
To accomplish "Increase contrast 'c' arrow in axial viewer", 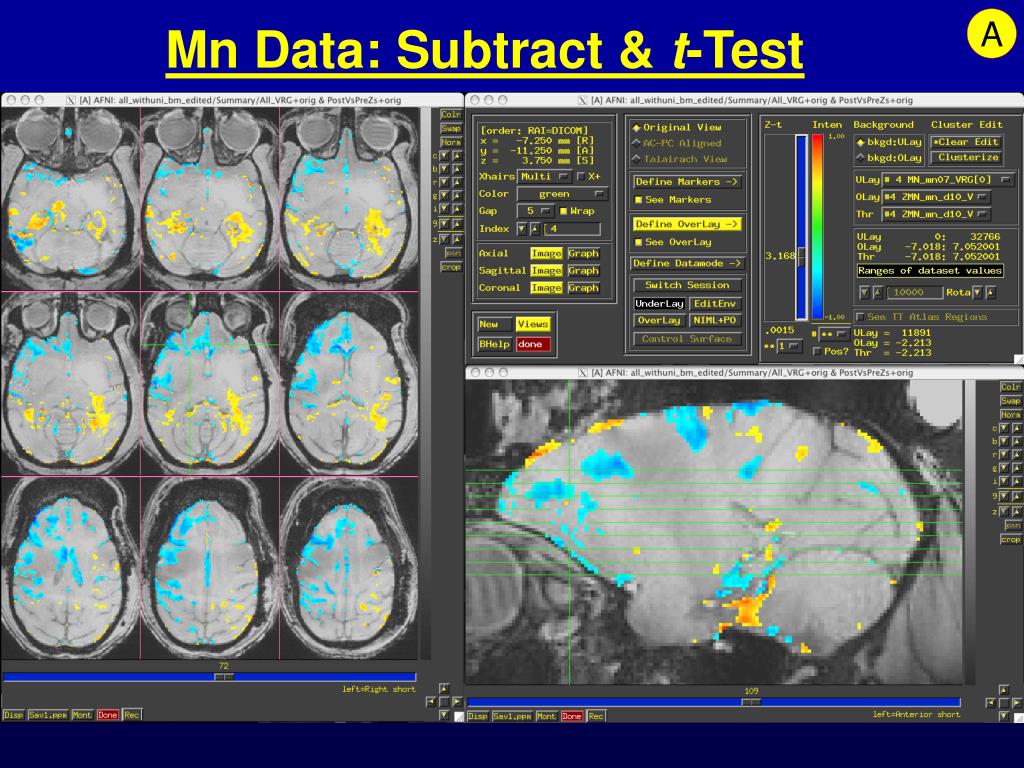I will click(x=456, y=155).
